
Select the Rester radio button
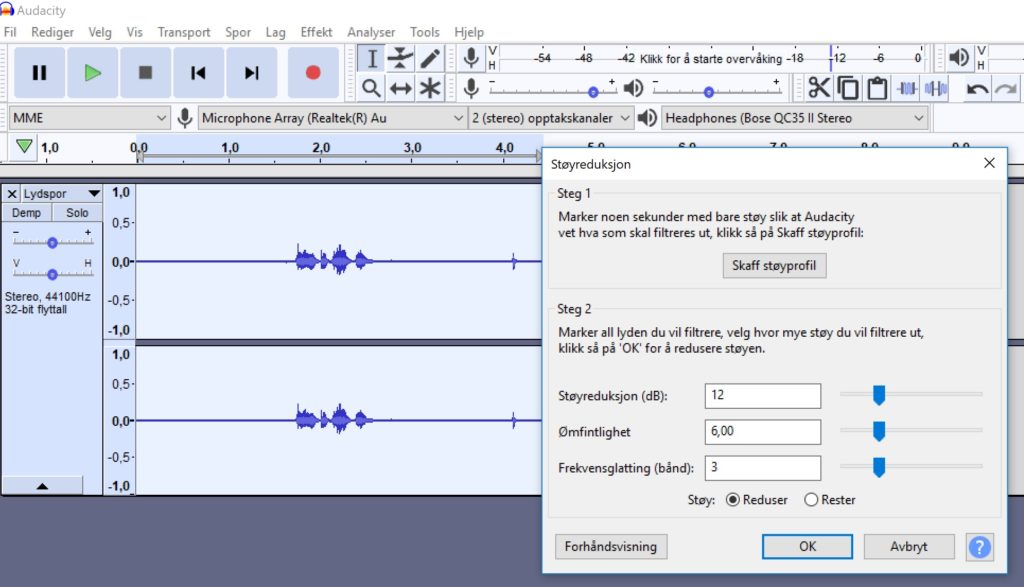click(811, 500)
